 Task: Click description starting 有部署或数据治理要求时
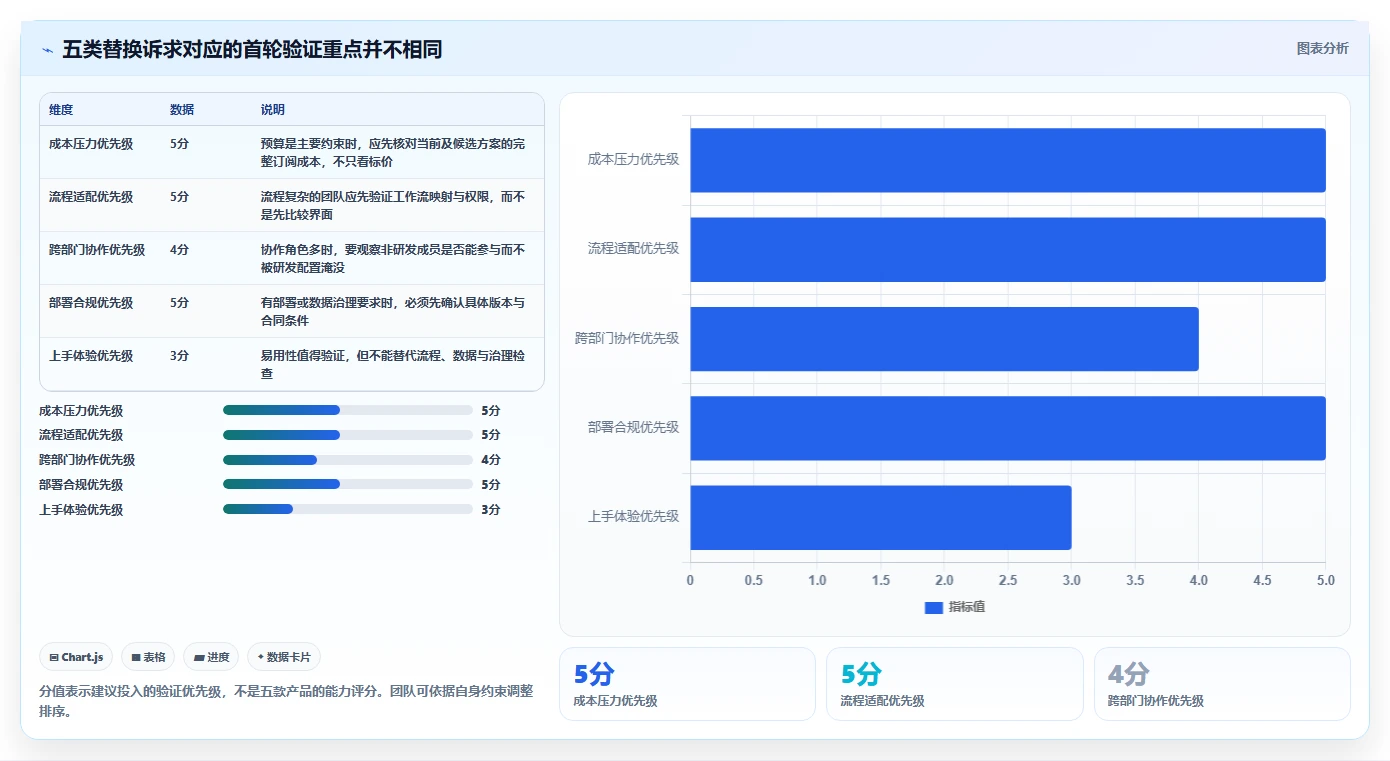(x=393, y=311)
